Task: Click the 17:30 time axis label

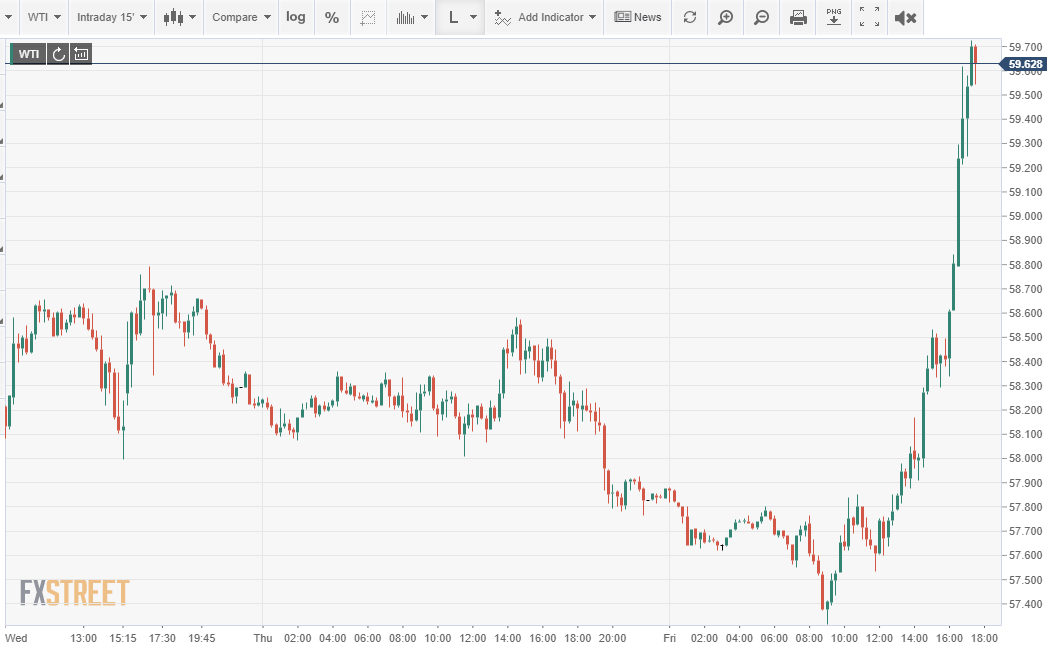Action: point(162,638)
